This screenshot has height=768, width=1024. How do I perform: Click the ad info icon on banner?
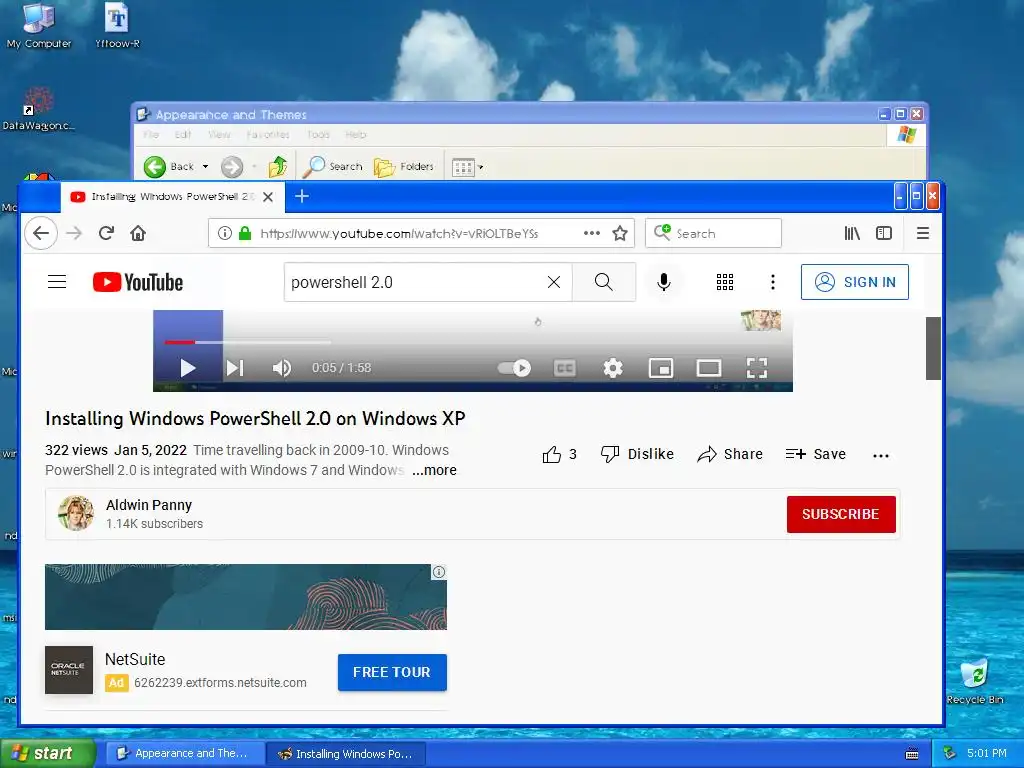pyautogui.click(x=439, y=572)
